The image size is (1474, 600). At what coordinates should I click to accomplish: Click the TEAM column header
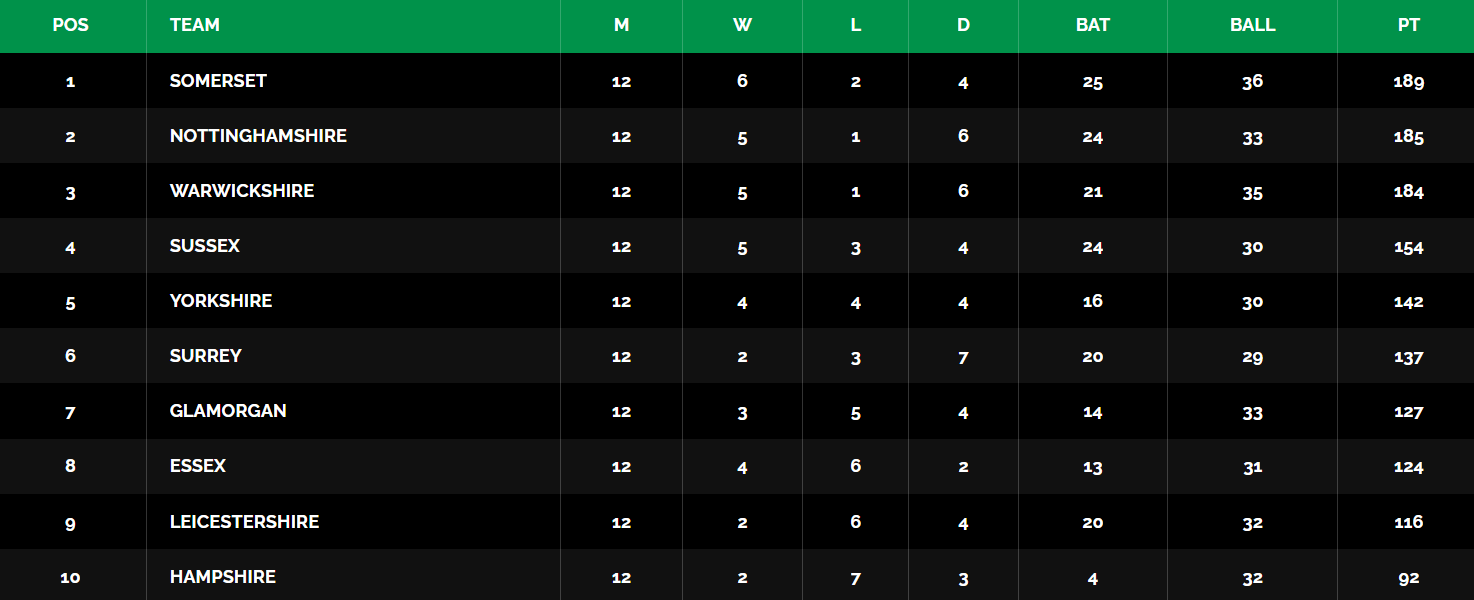195,25
